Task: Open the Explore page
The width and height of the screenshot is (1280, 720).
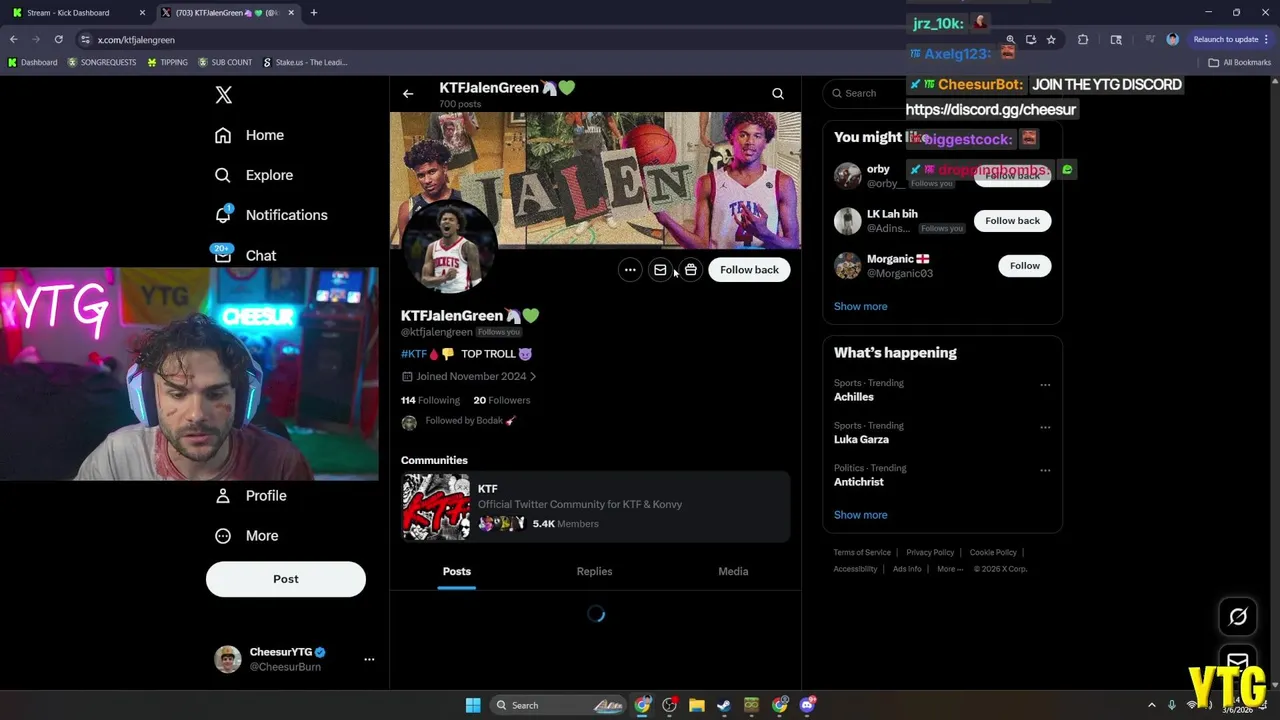Action: 254,175
